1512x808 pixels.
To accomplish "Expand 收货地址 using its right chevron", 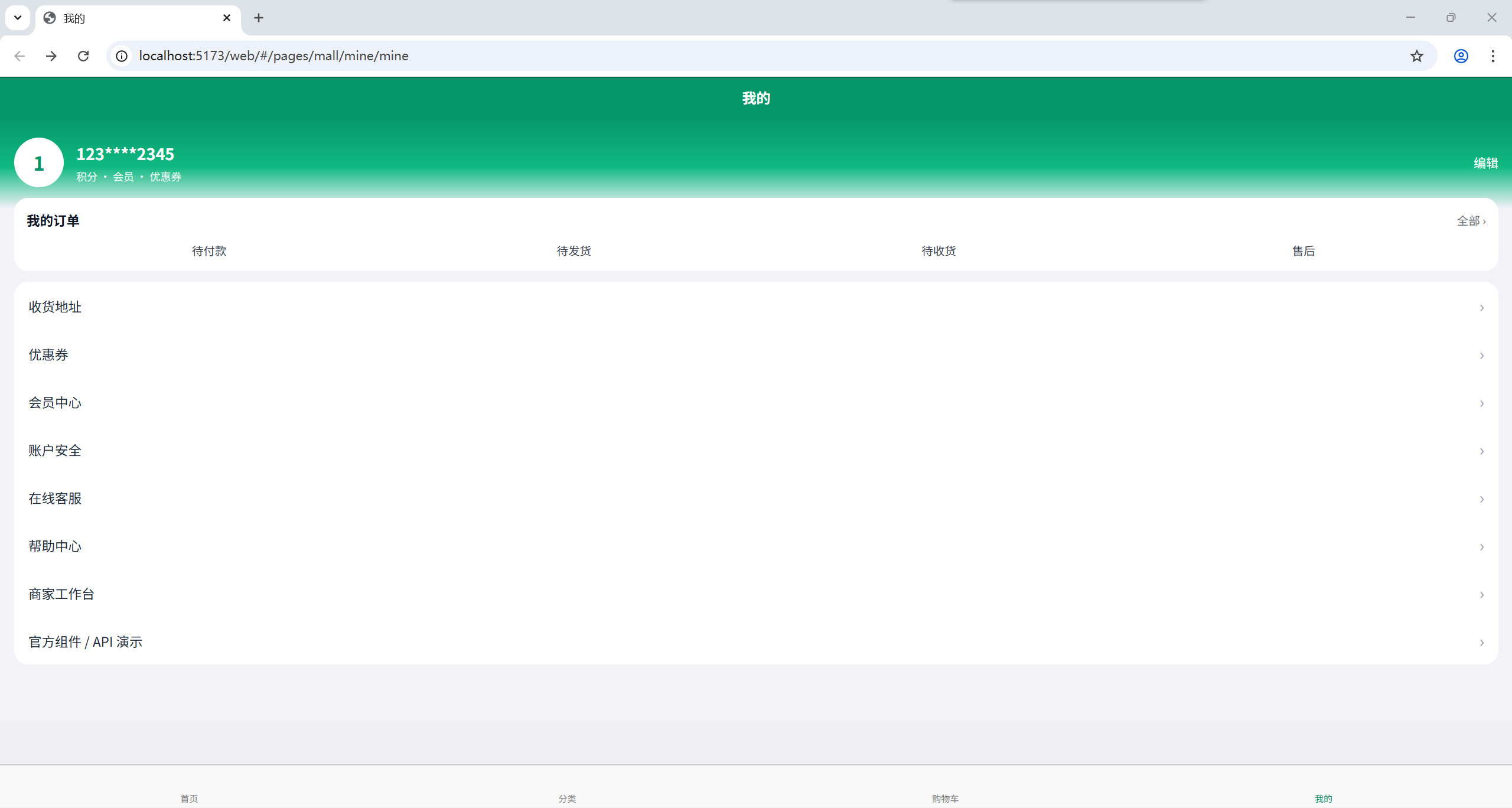I will 1481,308.
